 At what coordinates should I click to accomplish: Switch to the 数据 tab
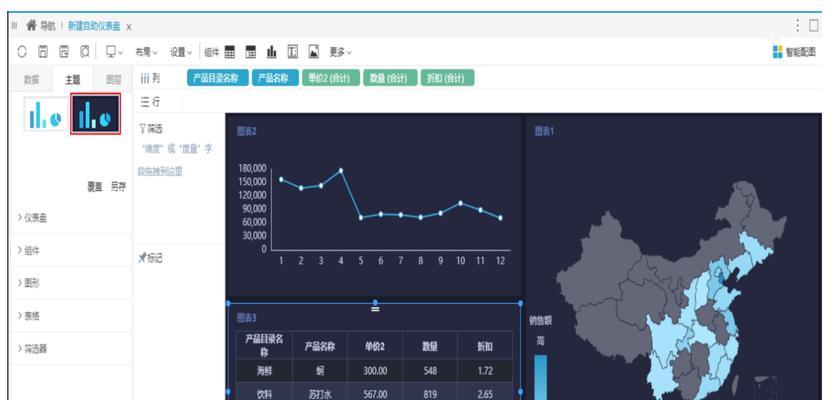coord(31,79)
